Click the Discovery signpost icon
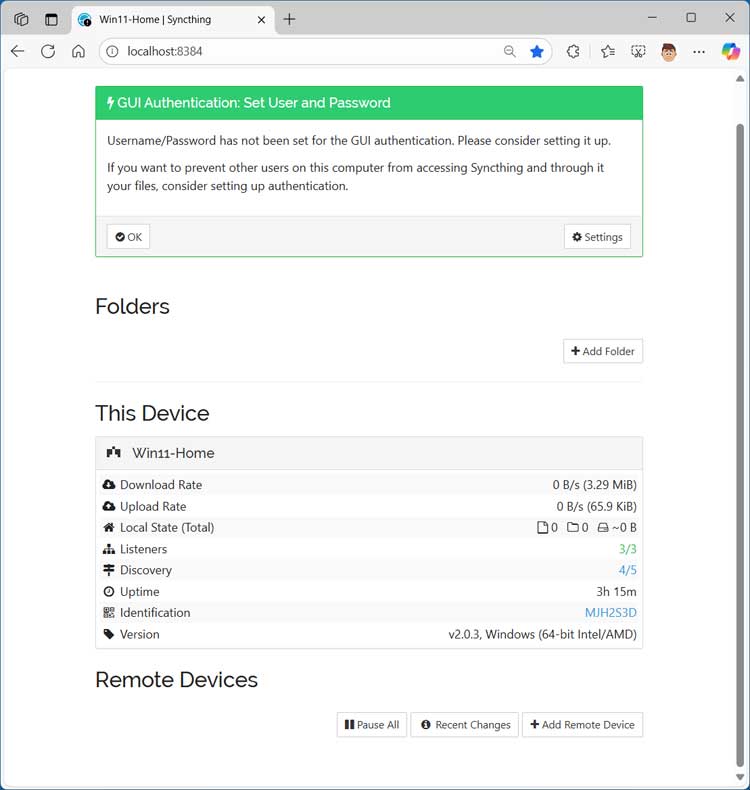 pos(109,570)
